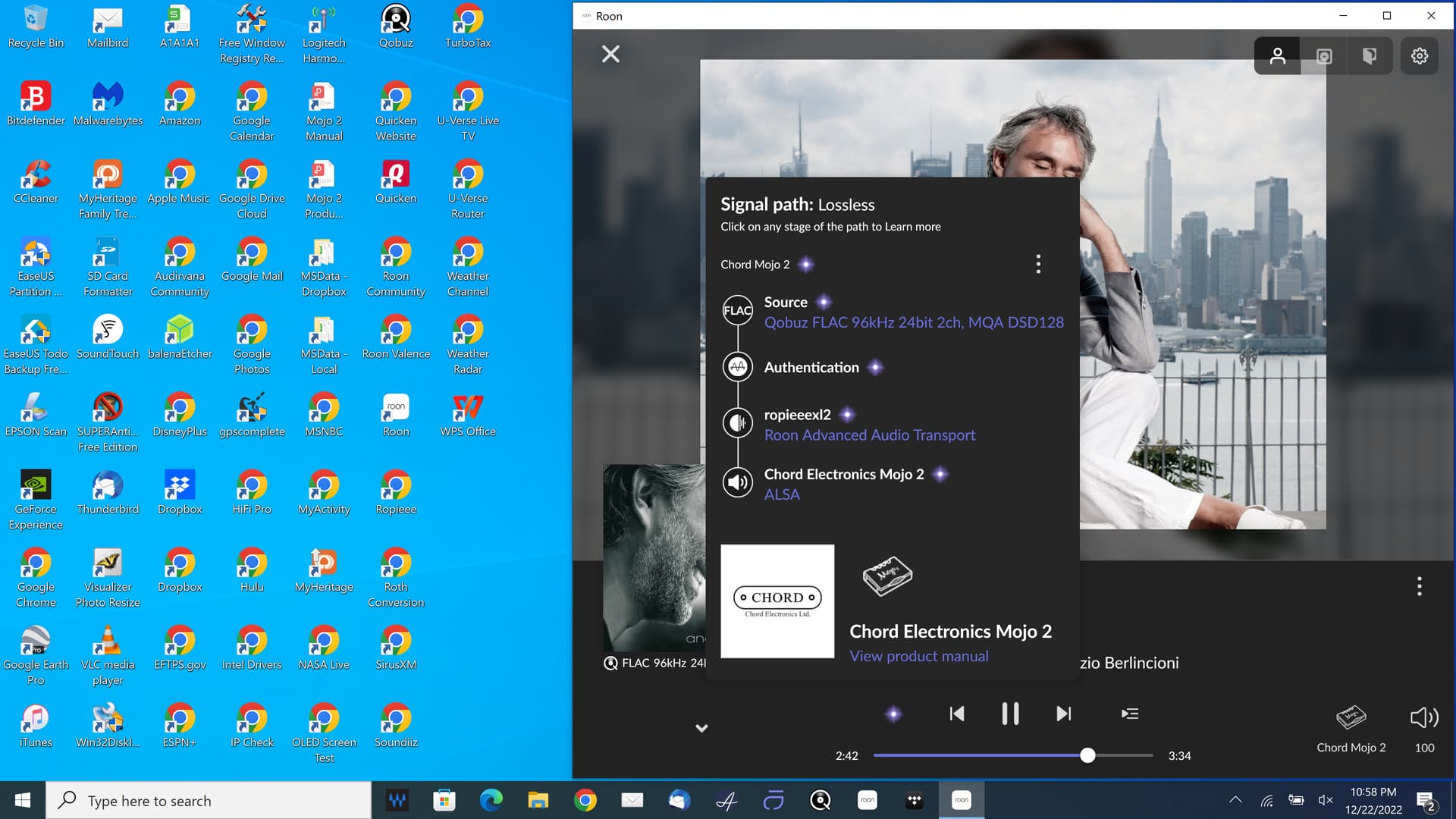Click the Chord Electronics logo thumbnail
The width and height of the screenshot is (1456, 819).
point(777,601)
